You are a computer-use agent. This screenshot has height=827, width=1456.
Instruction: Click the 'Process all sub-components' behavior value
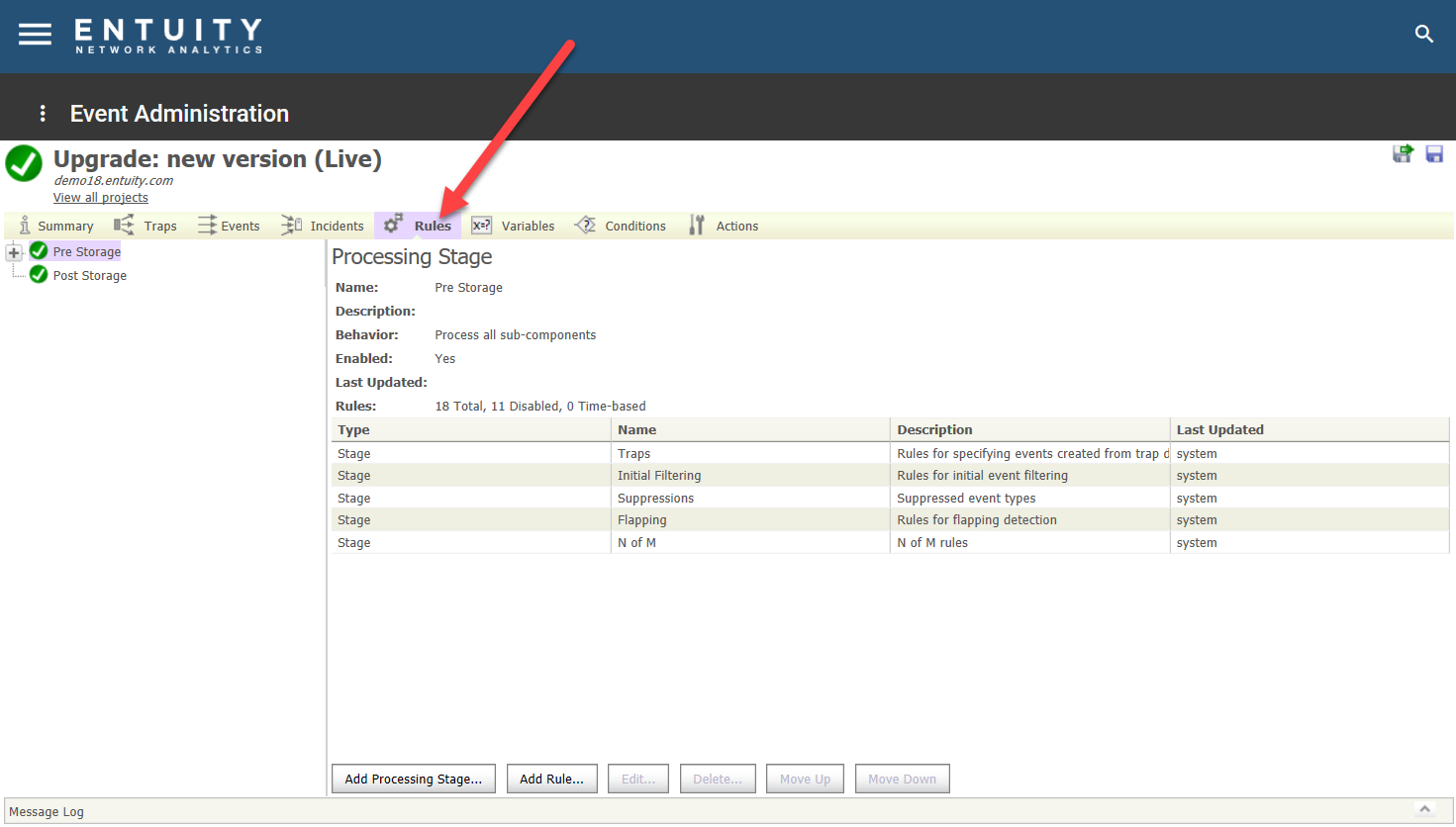click(x=516, y=335)
